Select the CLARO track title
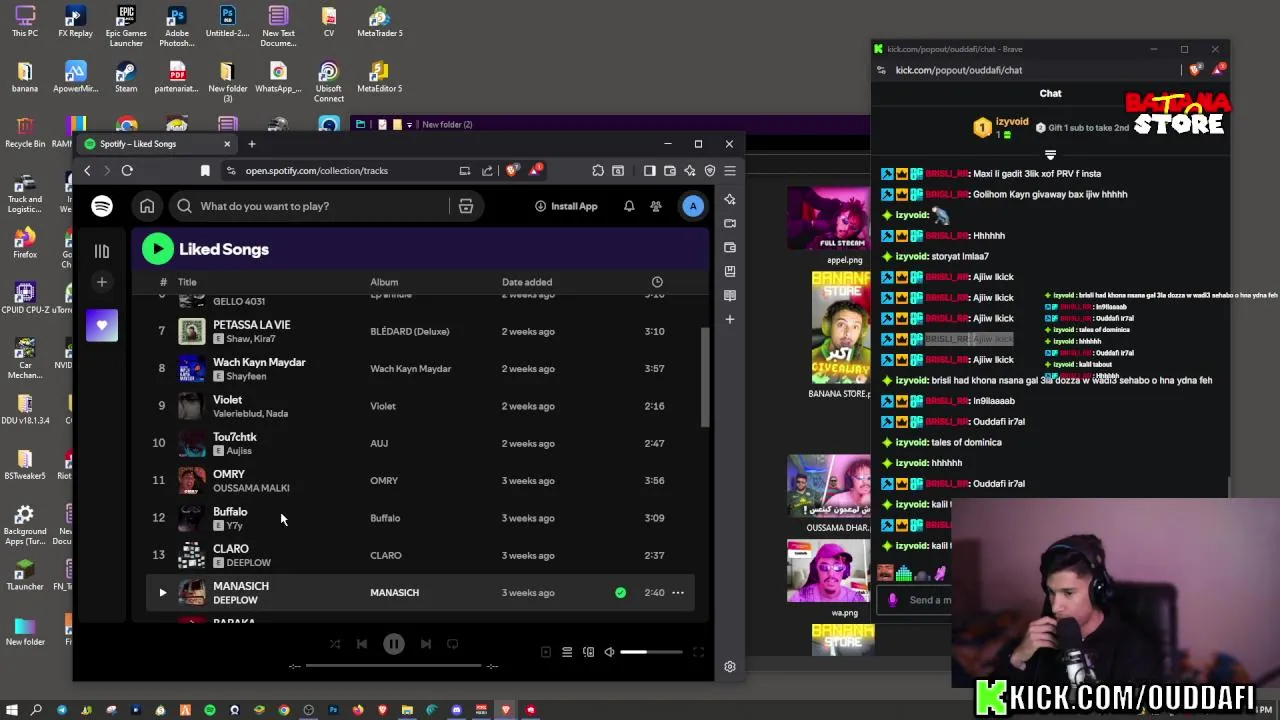Viewport: 1280px width, 720px height. point(231,549)
